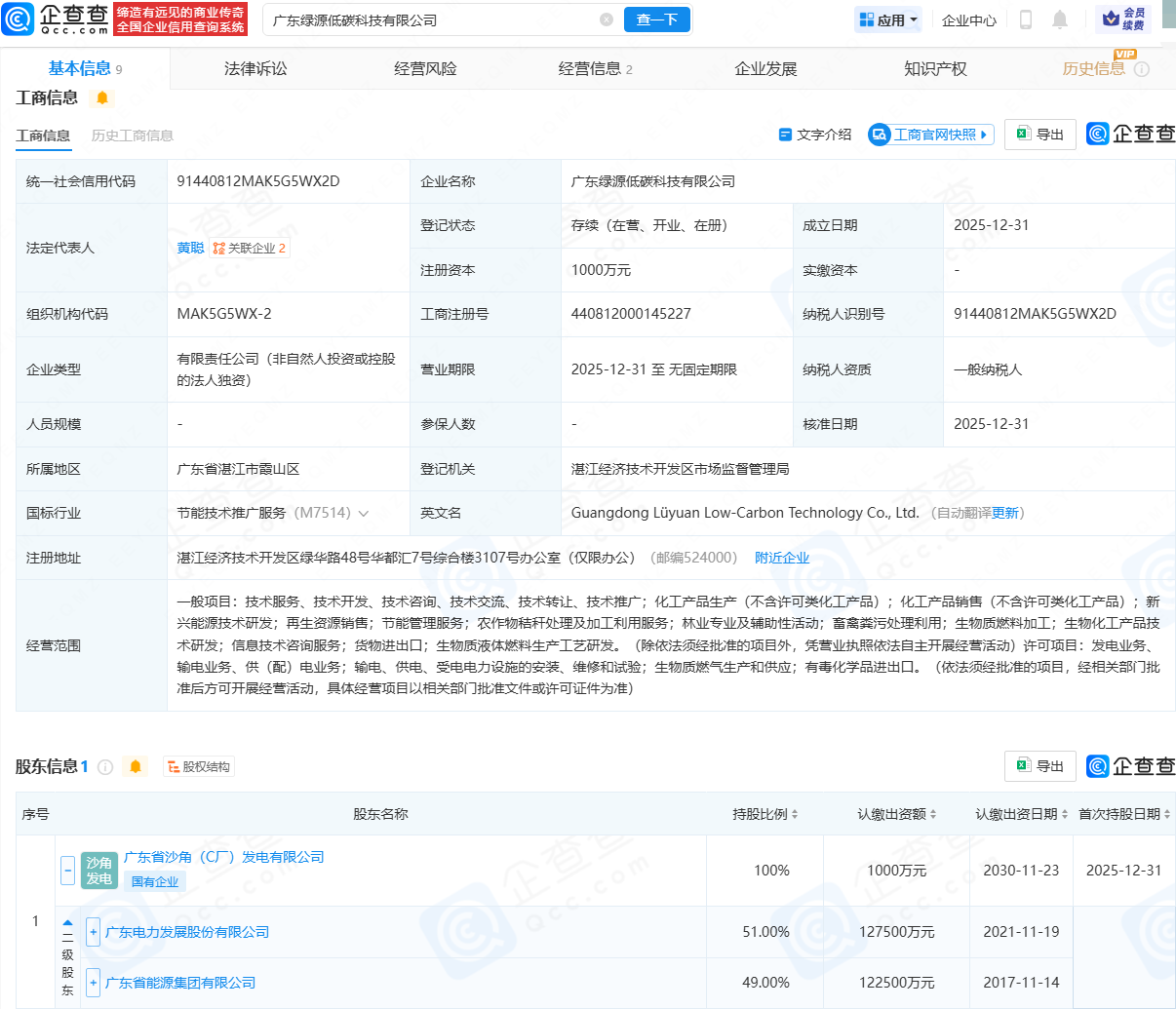The image size is (1176, 1009).
Task: Expand the 广东省能源集团有限公司 shareholder row
Action: coord(93,983)
